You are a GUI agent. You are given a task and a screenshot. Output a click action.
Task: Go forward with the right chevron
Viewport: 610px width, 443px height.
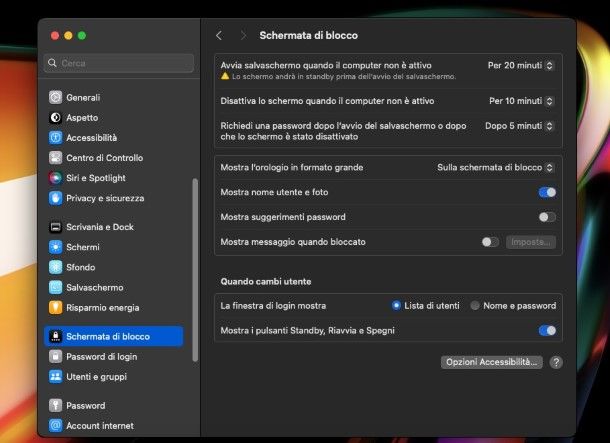[244, 36]
